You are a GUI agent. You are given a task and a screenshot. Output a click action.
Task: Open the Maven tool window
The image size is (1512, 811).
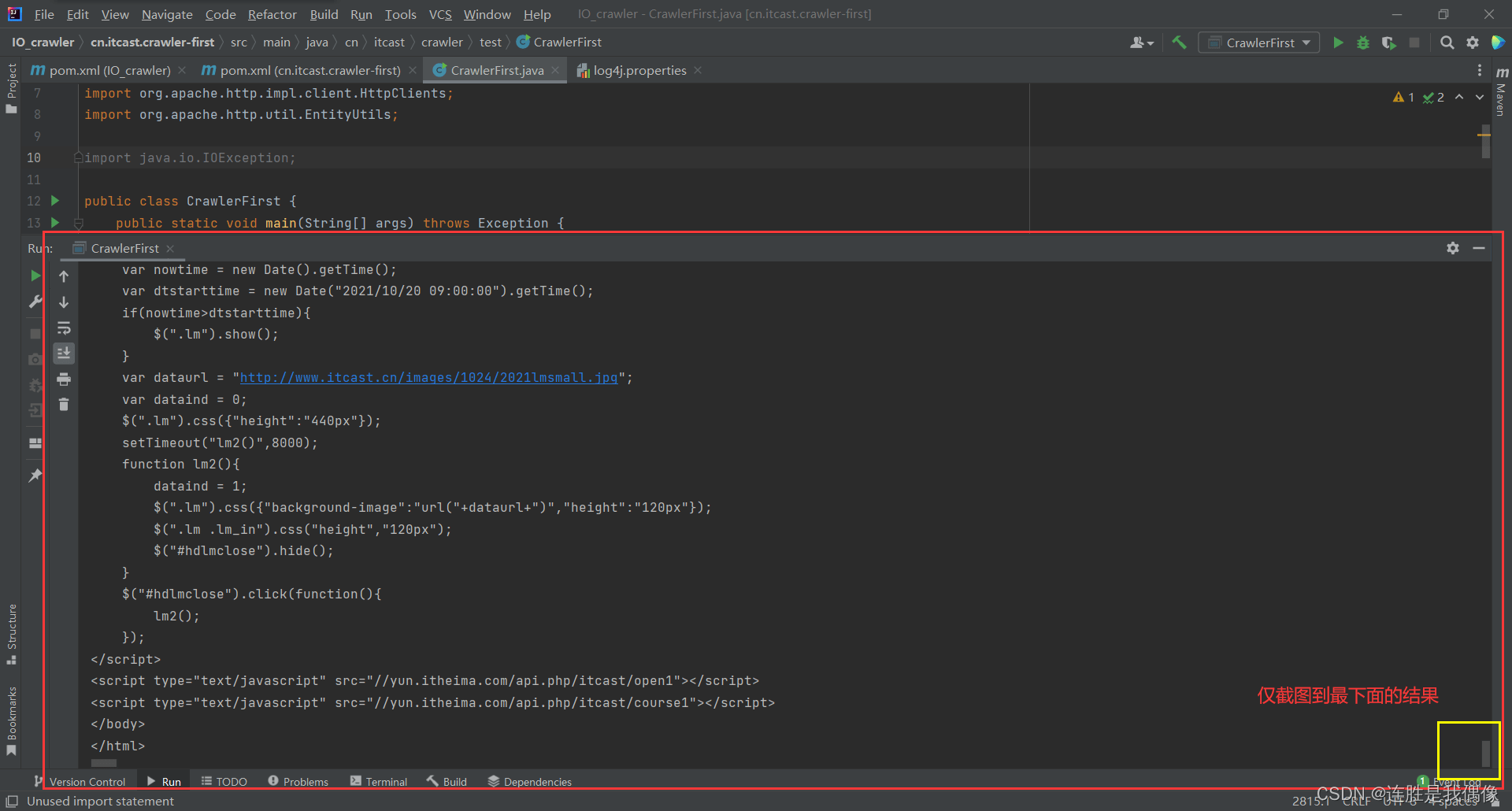[1502, 92]
